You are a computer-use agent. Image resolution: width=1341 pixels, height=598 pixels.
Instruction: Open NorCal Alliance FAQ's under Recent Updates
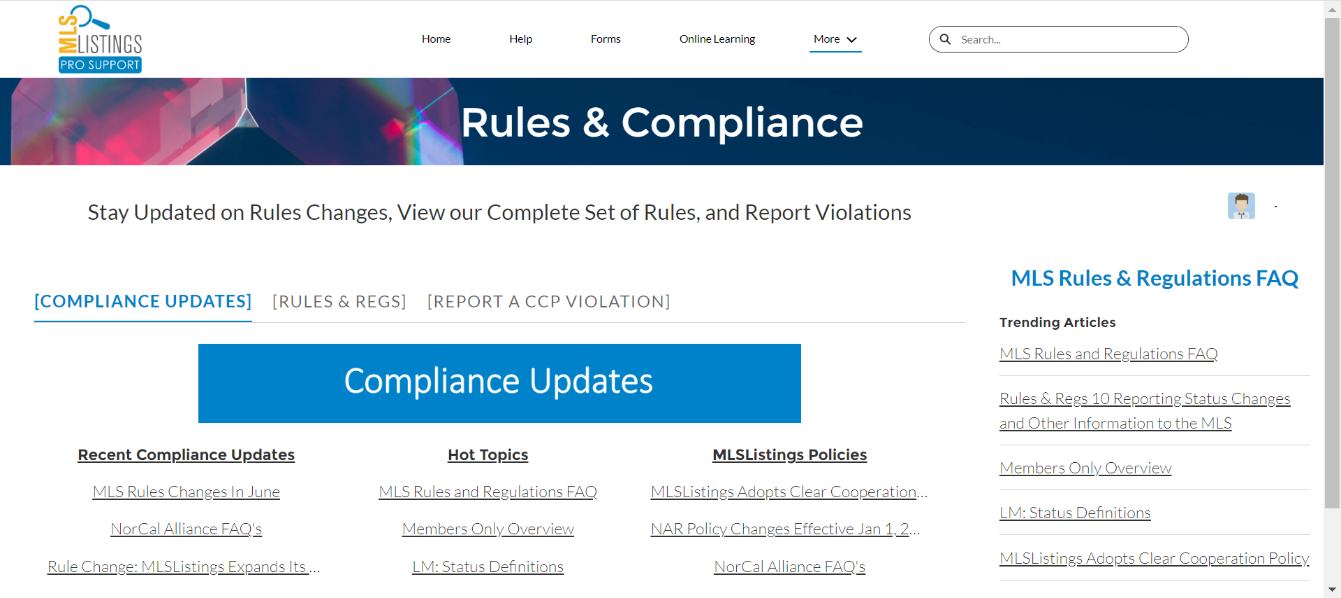coord(186,529)
